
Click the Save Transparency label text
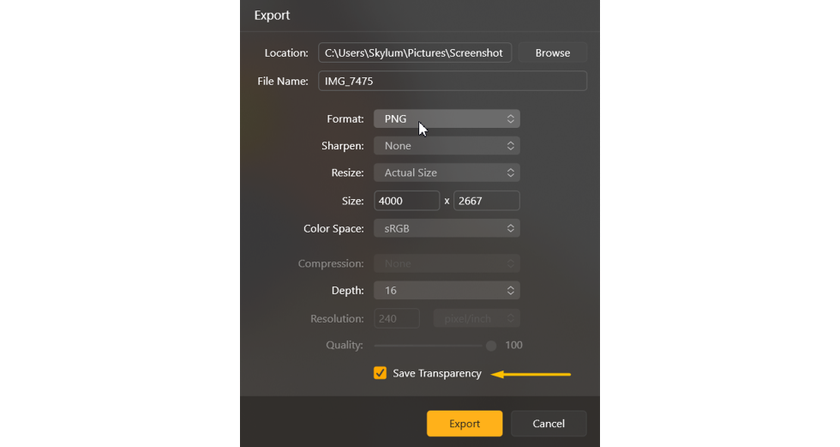tap(437, 374)
